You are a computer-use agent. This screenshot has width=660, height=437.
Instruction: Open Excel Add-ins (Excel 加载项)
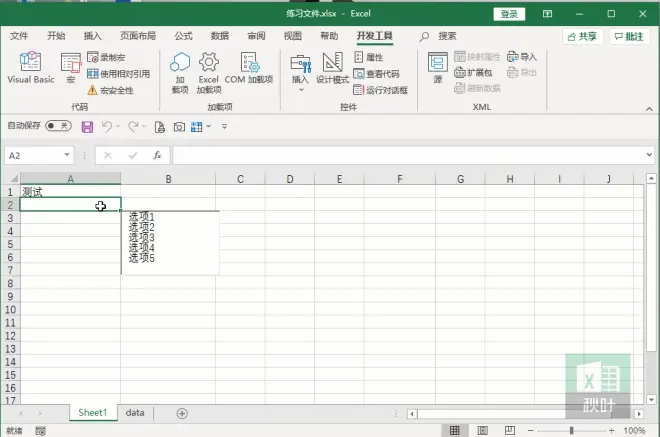click(x=209, y=72)
